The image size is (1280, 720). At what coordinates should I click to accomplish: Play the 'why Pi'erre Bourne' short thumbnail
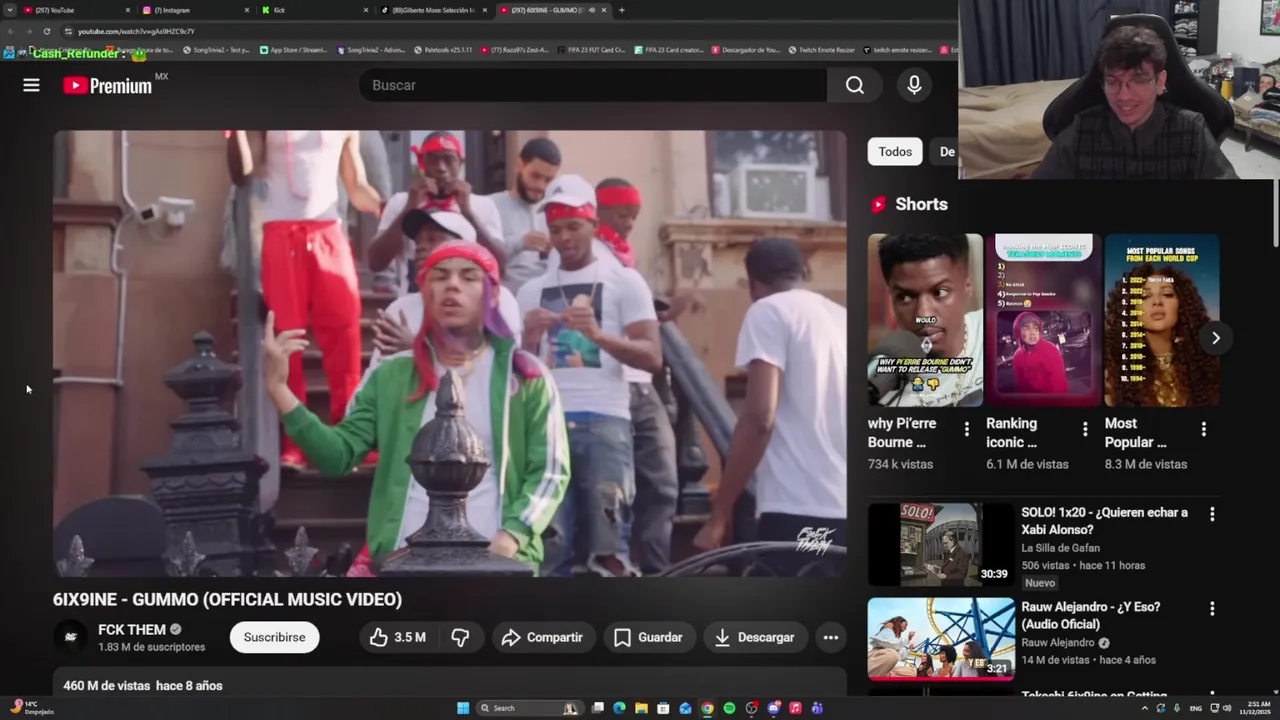925,320
